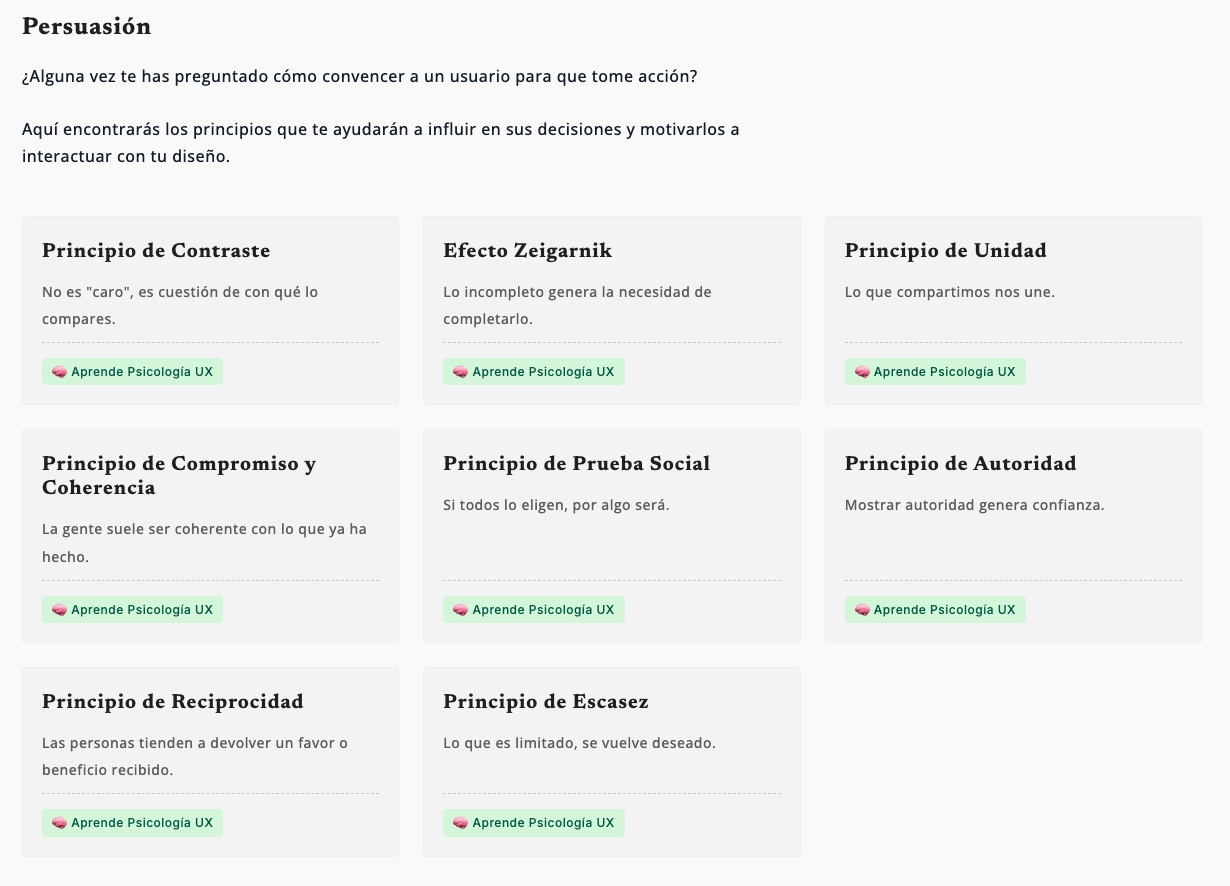1230x886 pixels.
Task: Click brain icon in Principio de Unidad tag
Action: click(862, 372)
